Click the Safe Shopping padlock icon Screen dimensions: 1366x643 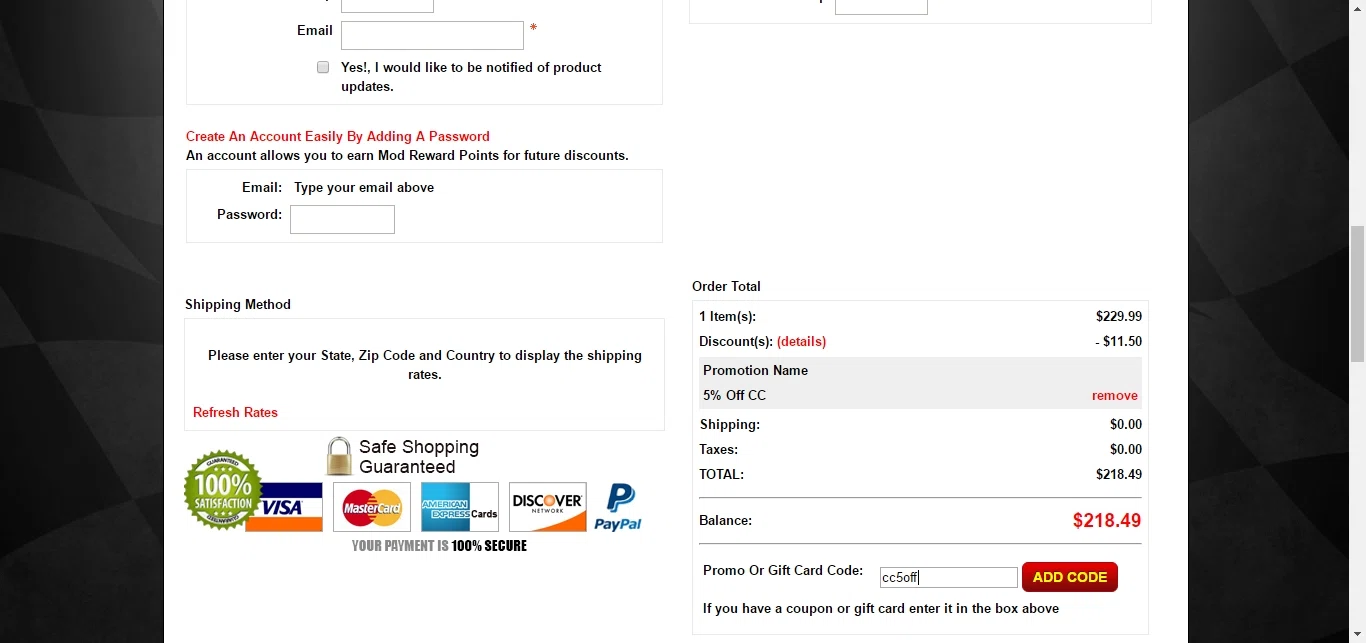click(x=339, y=456)
